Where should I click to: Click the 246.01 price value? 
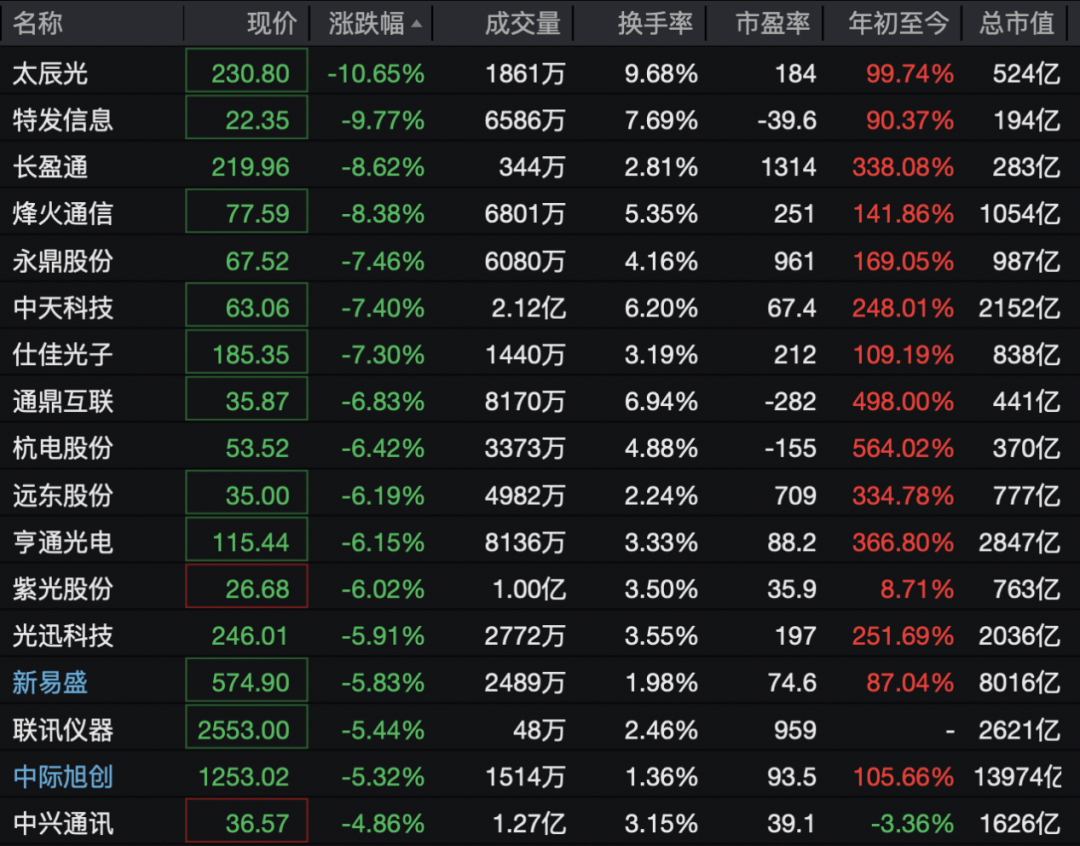[x=250, y=637]
